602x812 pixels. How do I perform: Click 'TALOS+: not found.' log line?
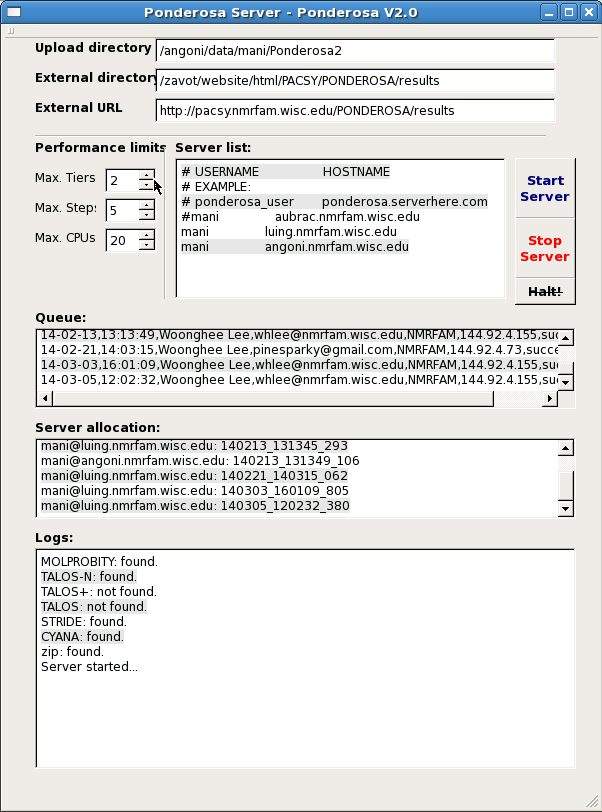(99, 592)
